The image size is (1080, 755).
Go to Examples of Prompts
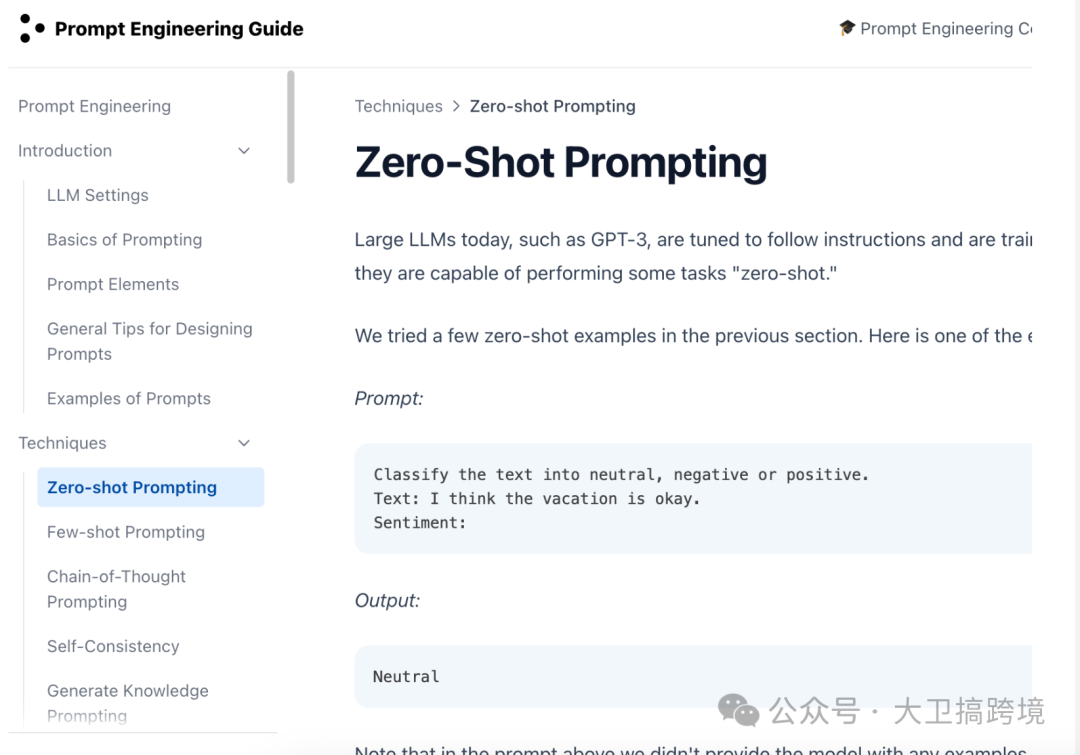[x=129, y=398]
